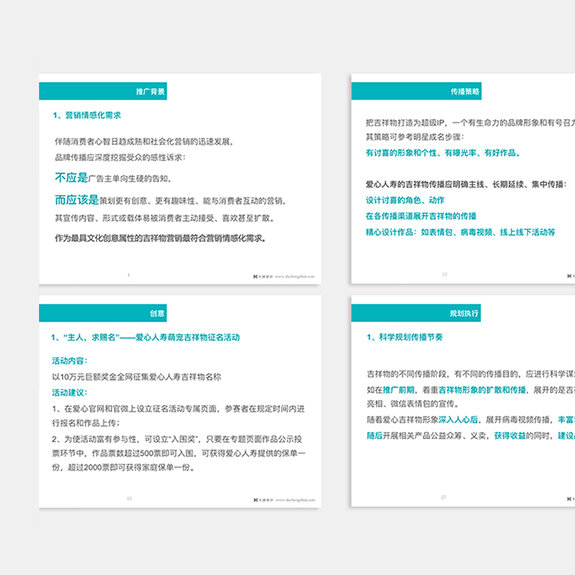Click the line starting 爱心人寿的吉祥物传播应明确主线

[x=466, y=184]
